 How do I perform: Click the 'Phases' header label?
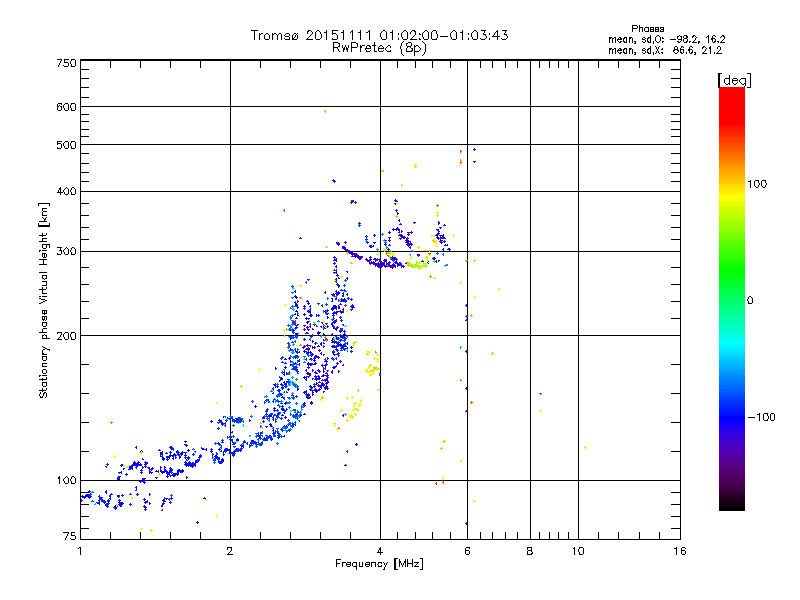coord(647,29)
